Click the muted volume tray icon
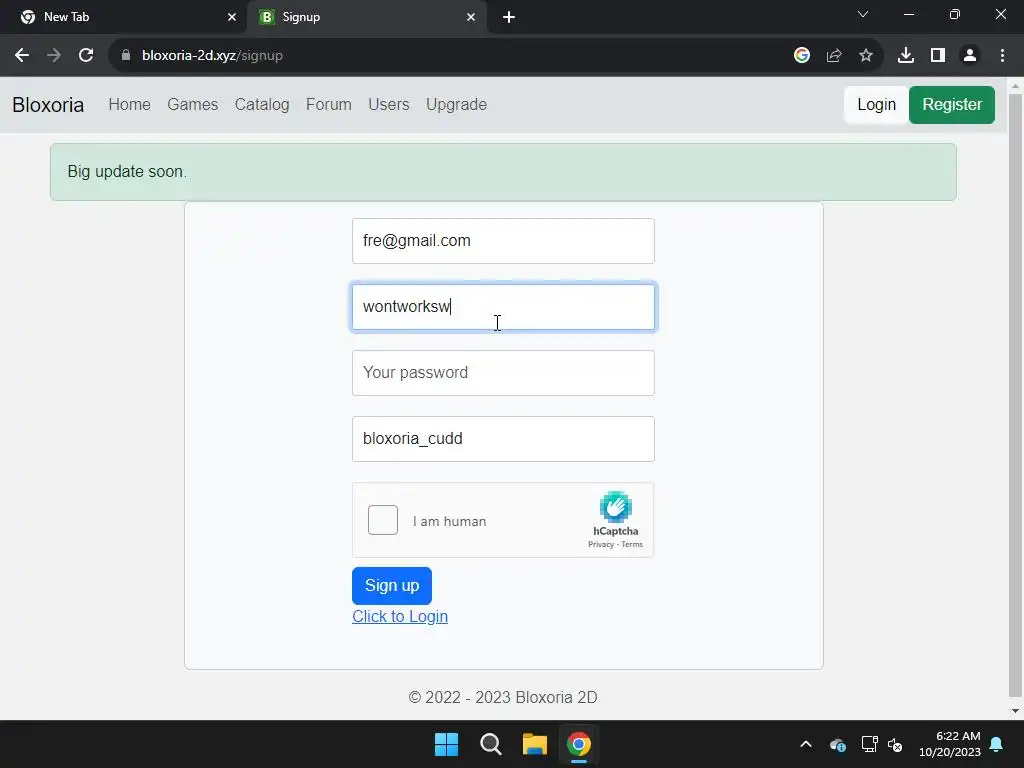This screenshot has width=1024, height=768. 895,744
